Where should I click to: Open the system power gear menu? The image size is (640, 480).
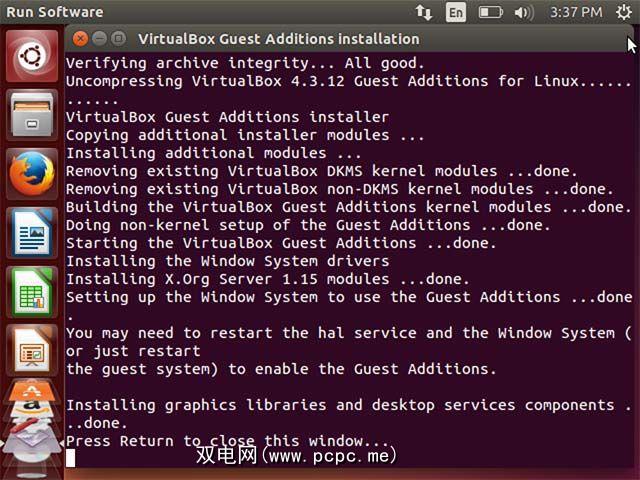click(x=624, y=12)
